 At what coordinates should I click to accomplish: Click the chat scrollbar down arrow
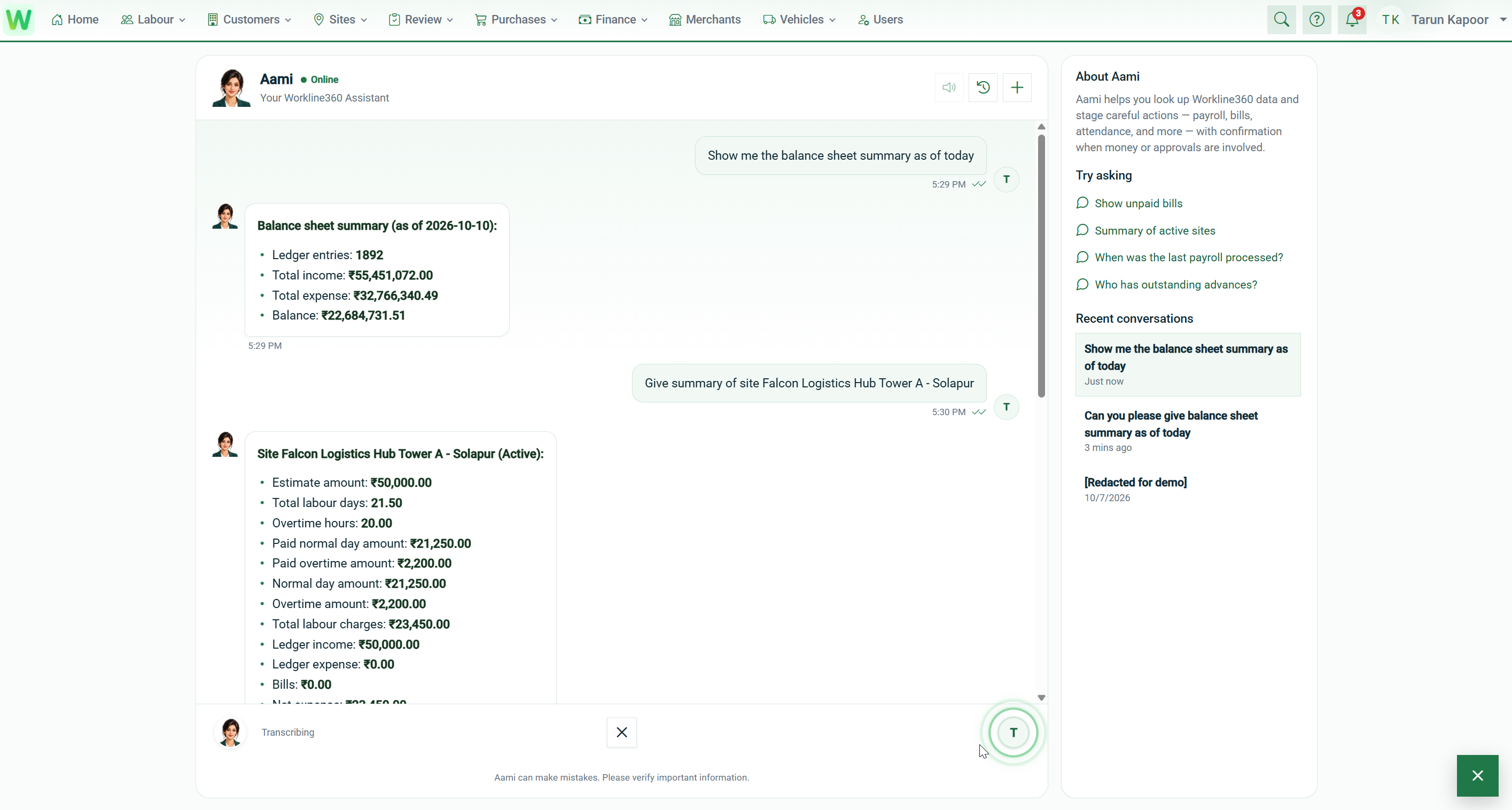tap(1041, 697)
